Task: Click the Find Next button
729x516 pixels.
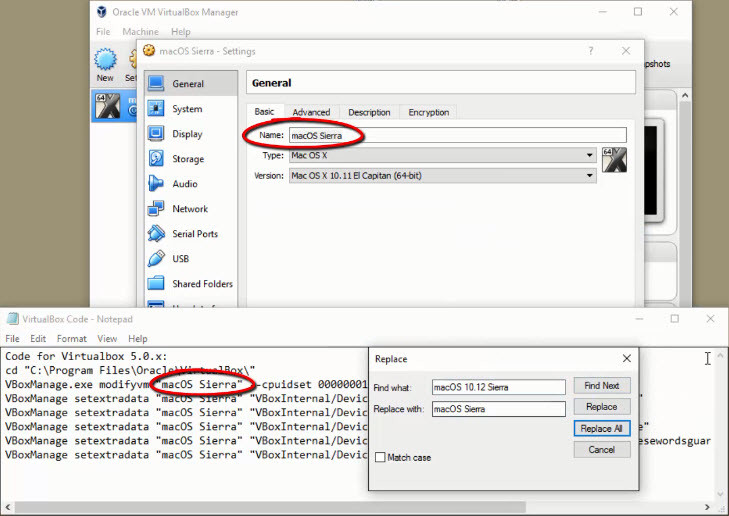Action: [602, 385]
